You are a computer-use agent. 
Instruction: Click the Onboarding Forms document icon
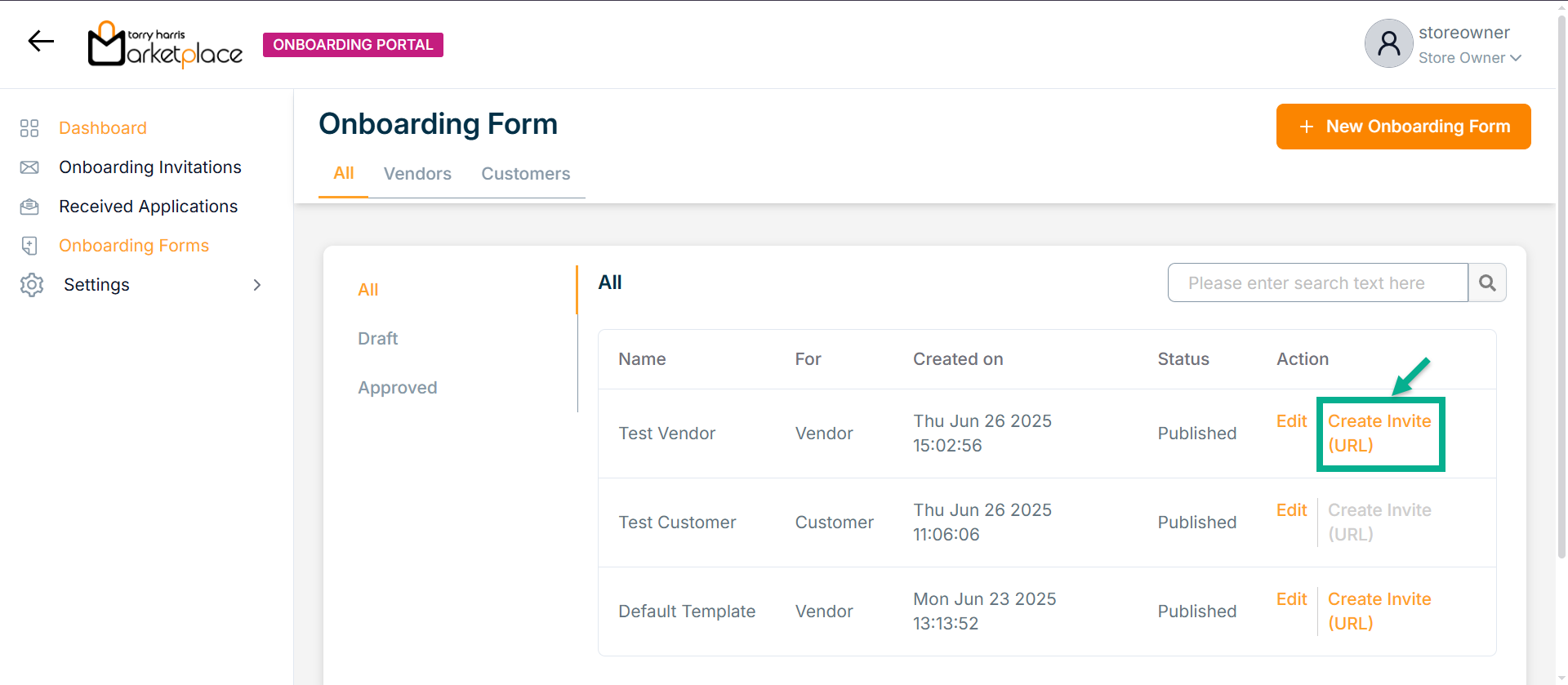coord(29,246)
